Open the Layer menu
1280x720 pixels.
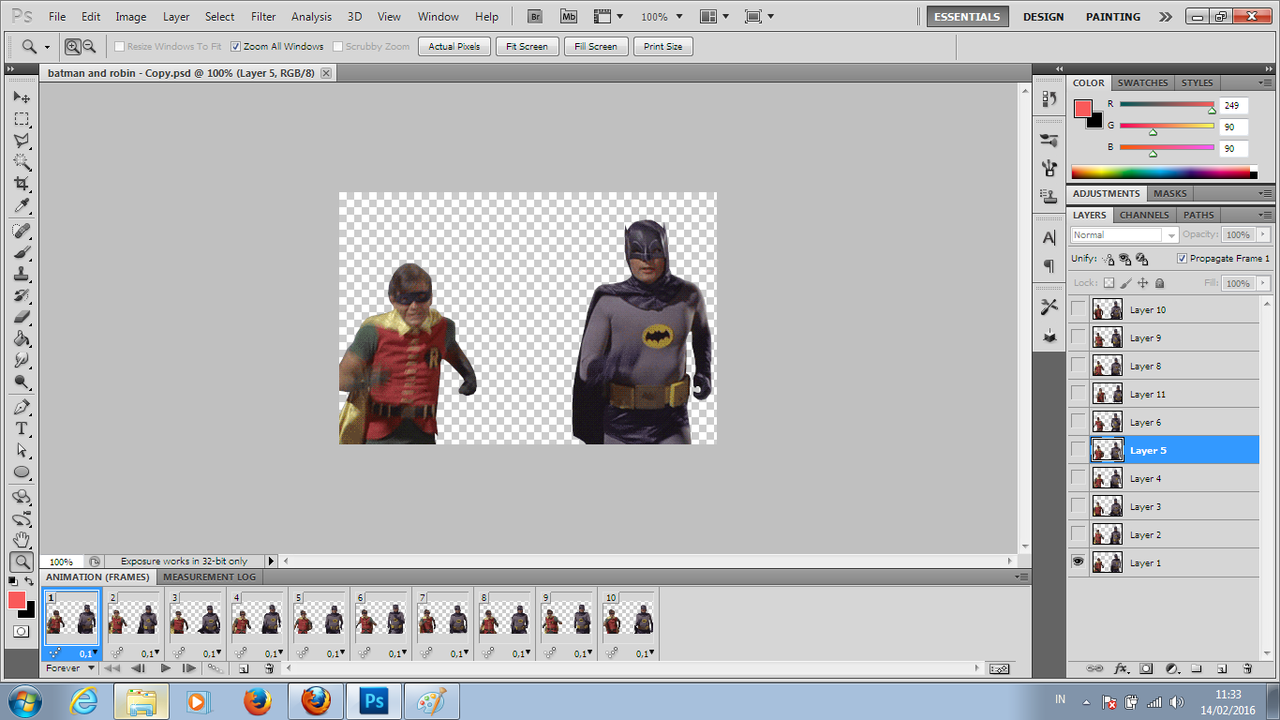tap(176, 17)
